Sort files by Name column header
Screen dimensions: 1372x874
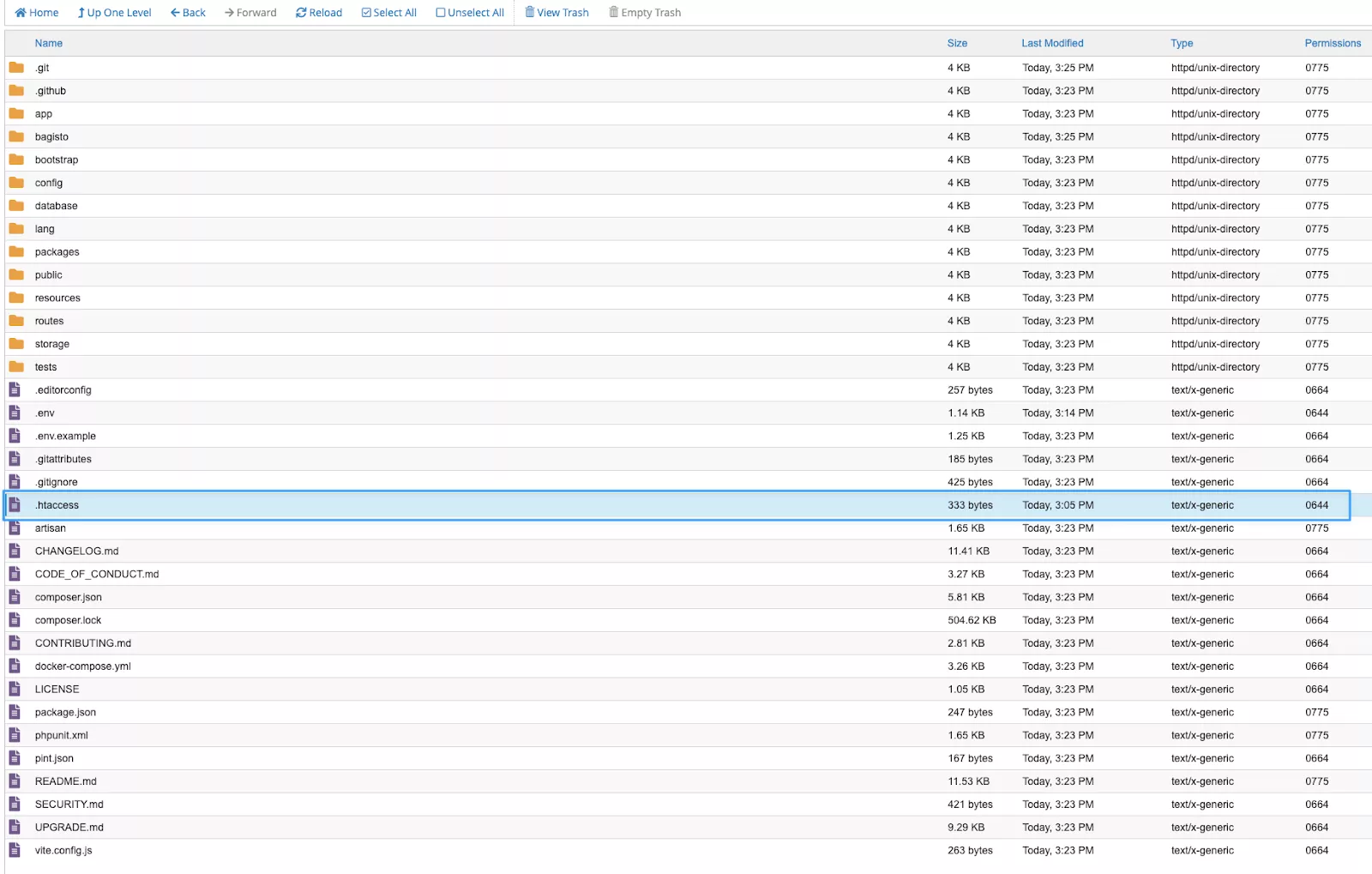pyautogui.click(x=49, y=43)
